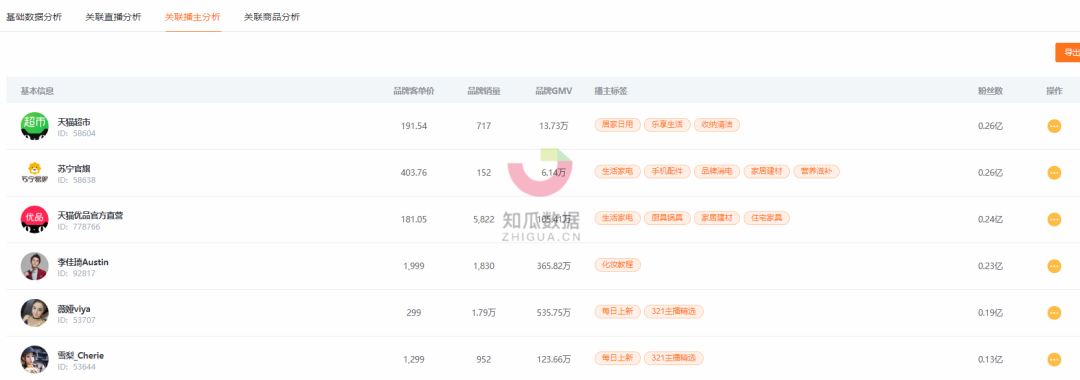Open the 天猫超市 streamer name
Viewport: 1080px width, 380px height.
pos(74,122)
